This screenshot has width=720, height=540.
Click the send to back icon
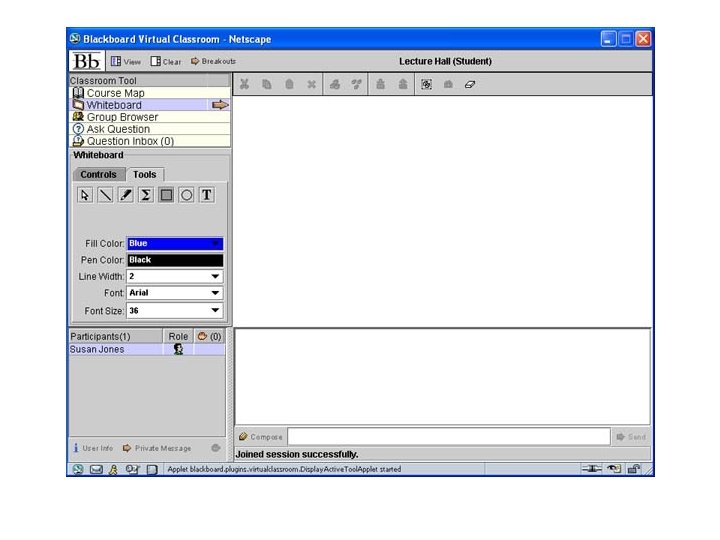pyautogui.click(x=403, y=84)
